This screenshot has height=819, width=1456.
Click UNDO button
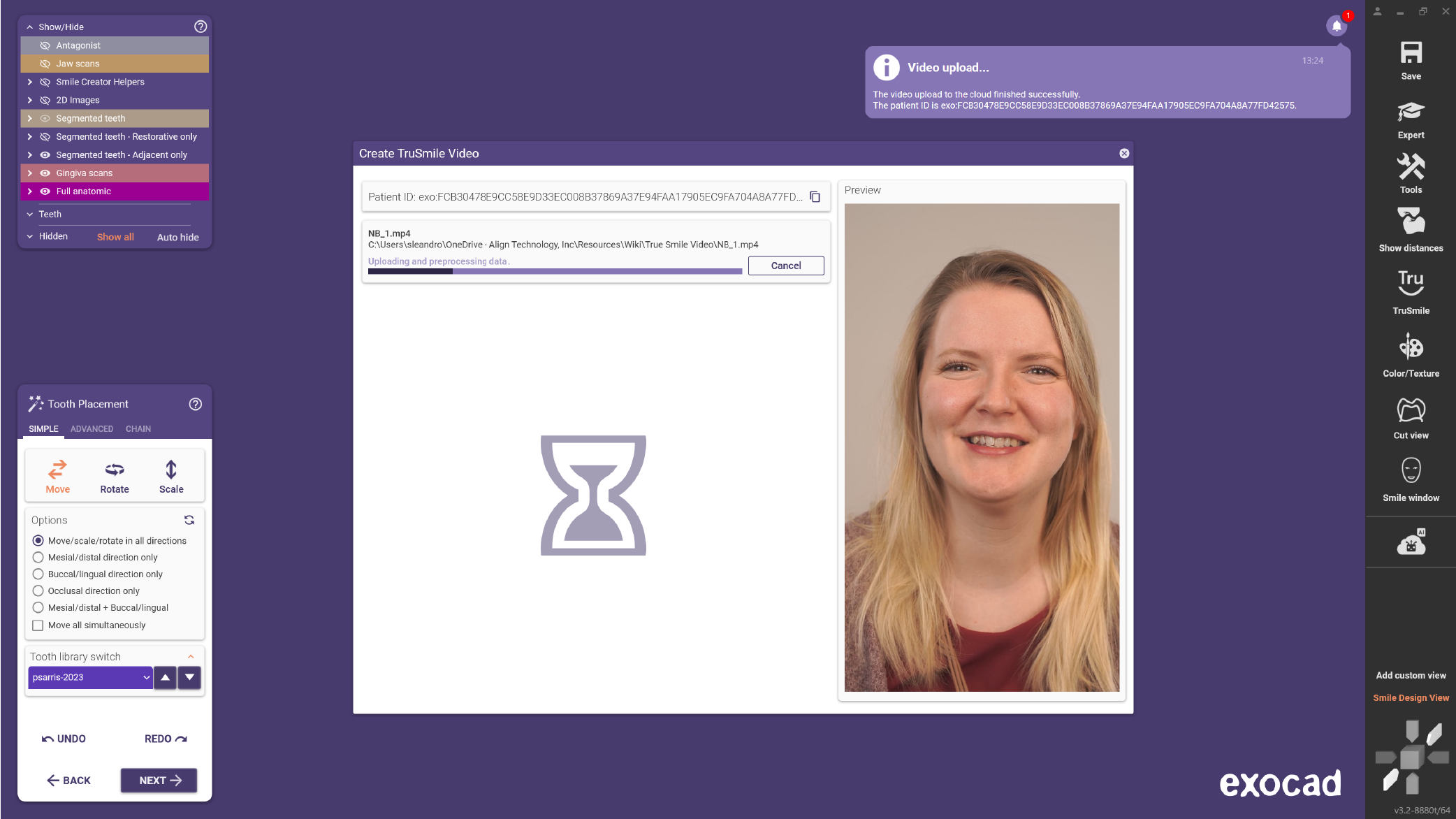[x=64, y=739]
